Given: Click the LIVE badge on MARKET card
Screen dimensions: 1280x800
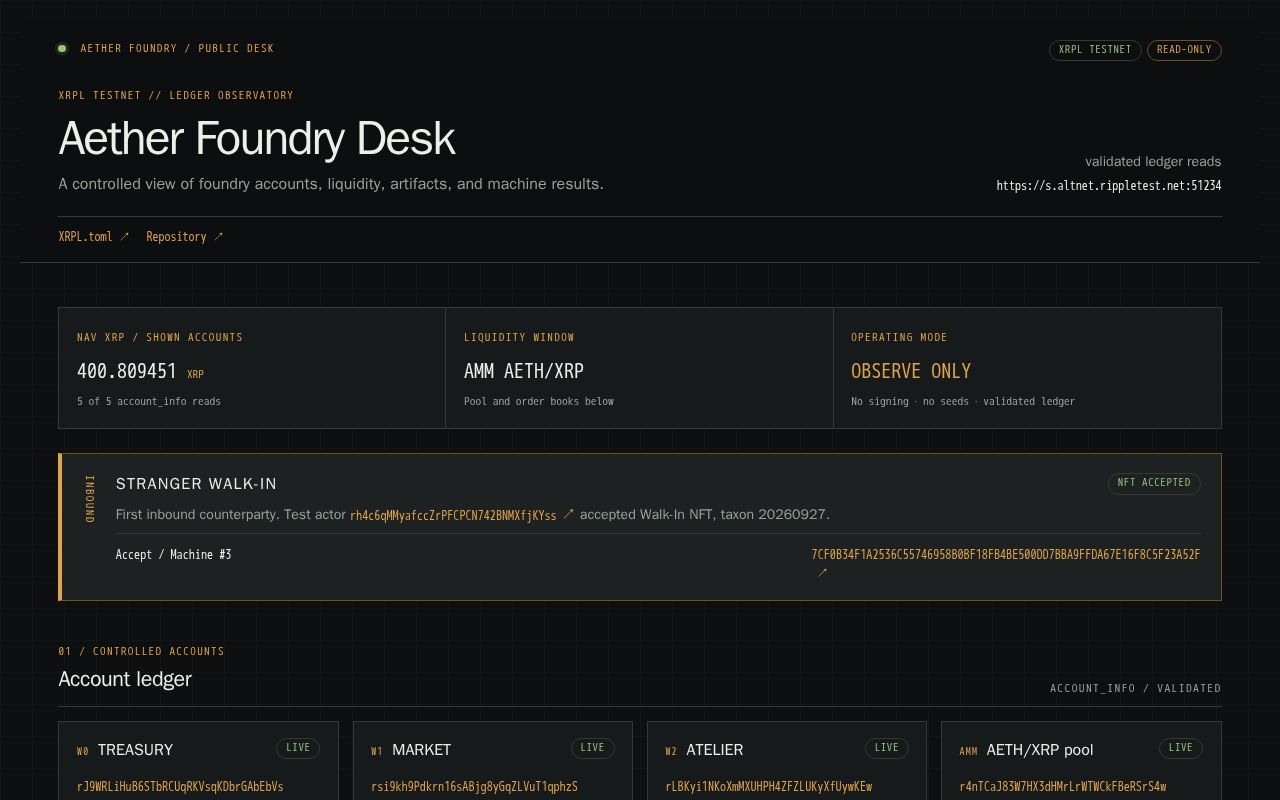Looking at the screenshot, I should point(592,748).
